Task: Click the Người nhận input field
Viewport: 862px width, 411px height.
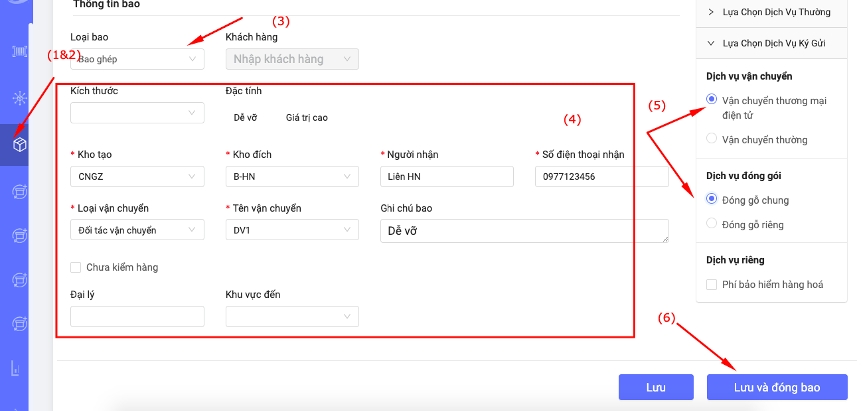Action: (x=446, y=177)
